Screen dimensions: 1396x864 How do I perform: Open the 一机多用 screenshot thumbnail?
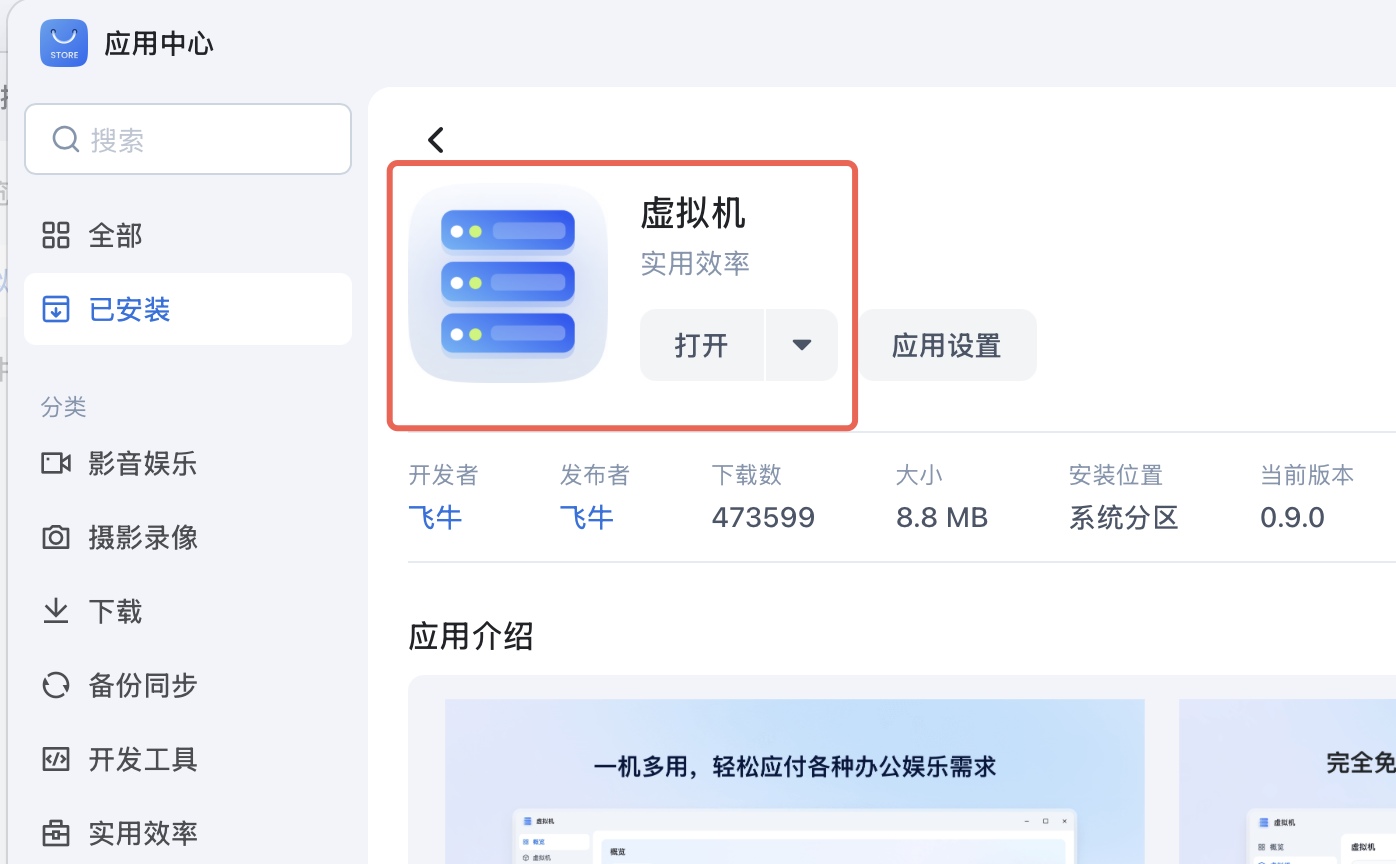click(795, 781)
